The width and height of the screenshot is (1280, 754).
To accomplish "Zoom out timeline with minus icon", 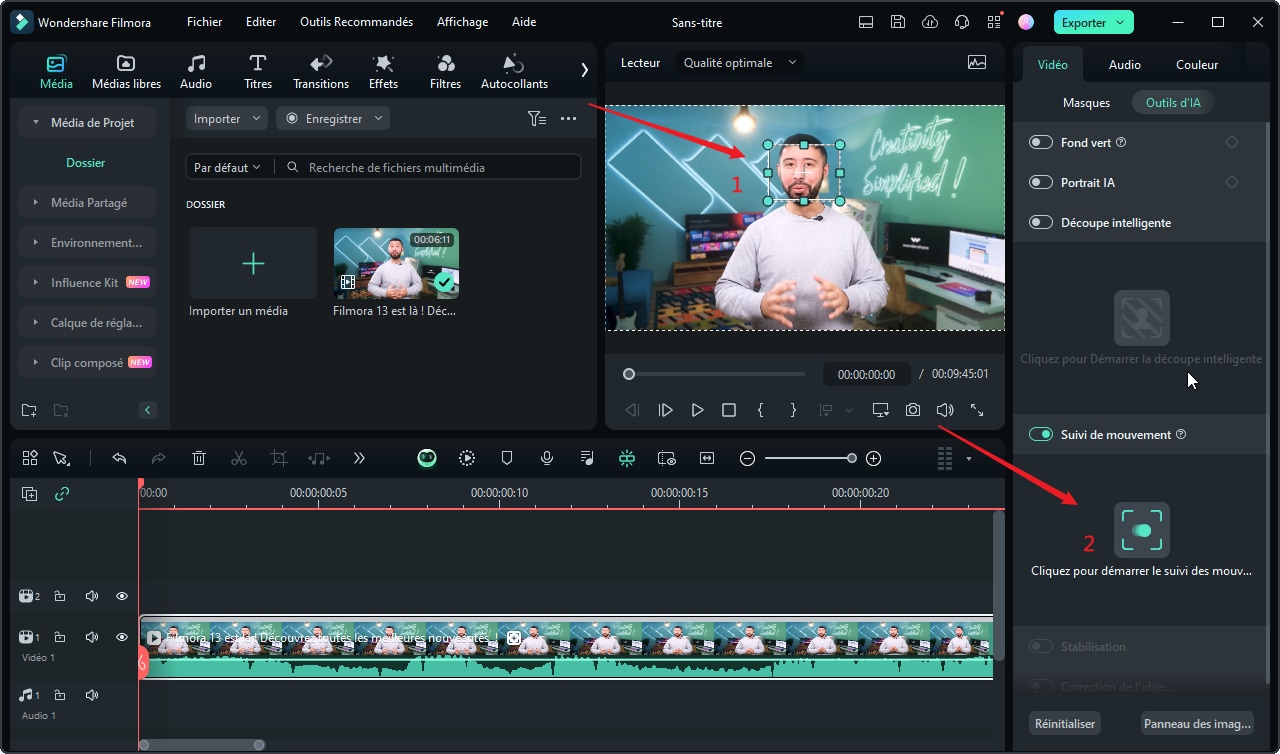I will 747,458.
